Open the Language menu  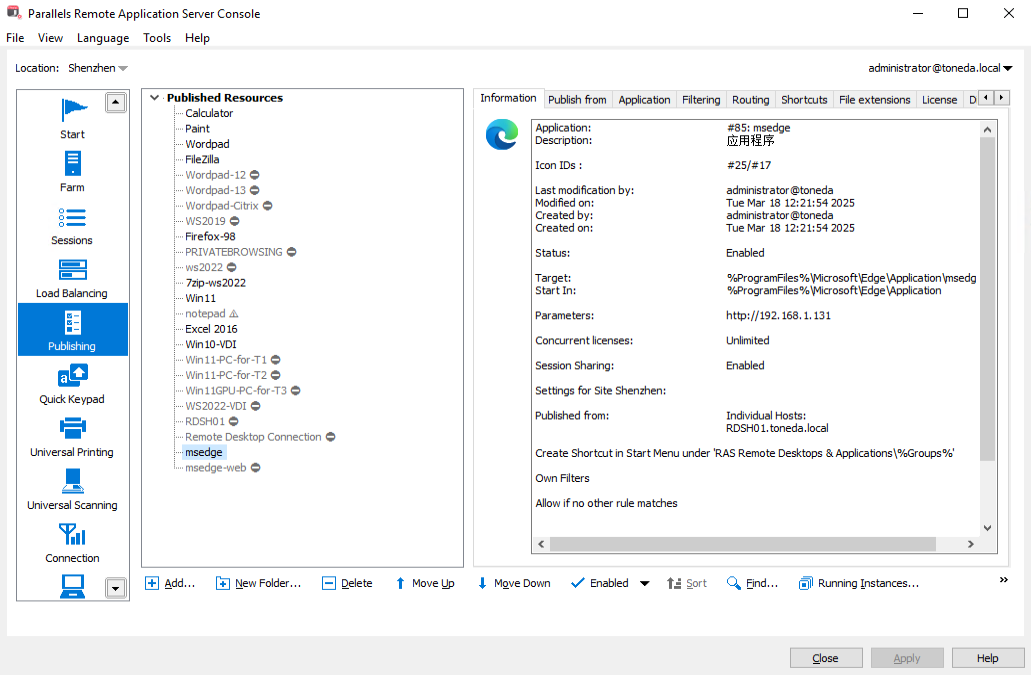pyautogui.click(x=102, y=38)
